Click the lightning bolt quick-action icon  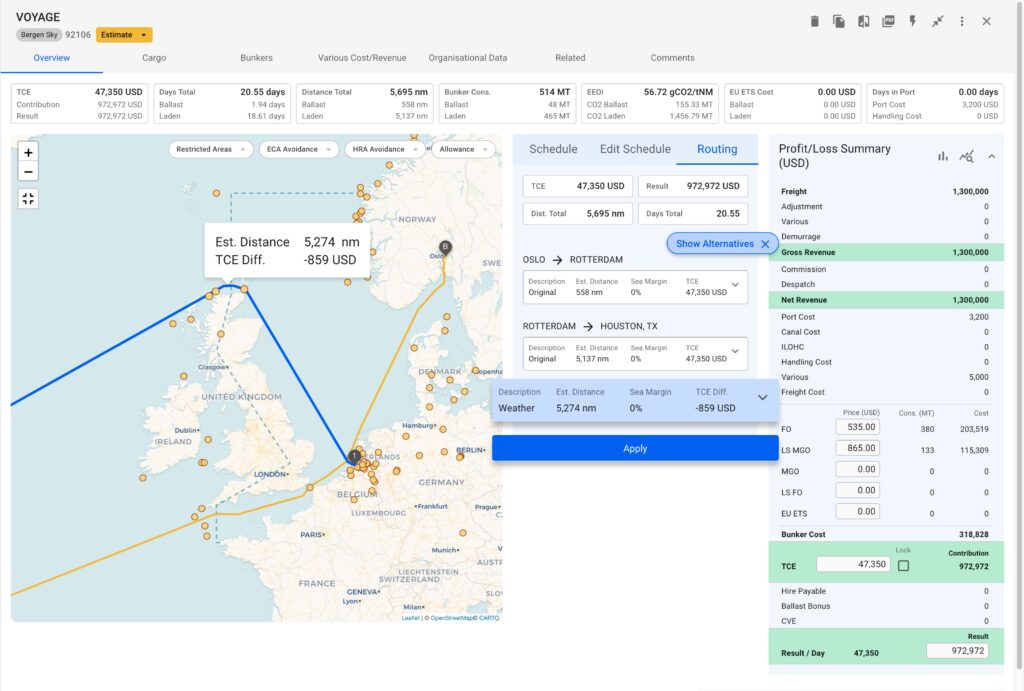[912, 20]
